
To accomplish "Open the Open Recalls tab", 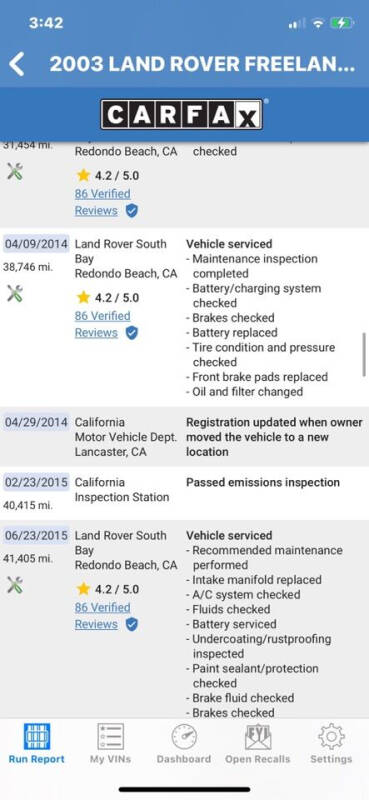I will click(258, 743).
